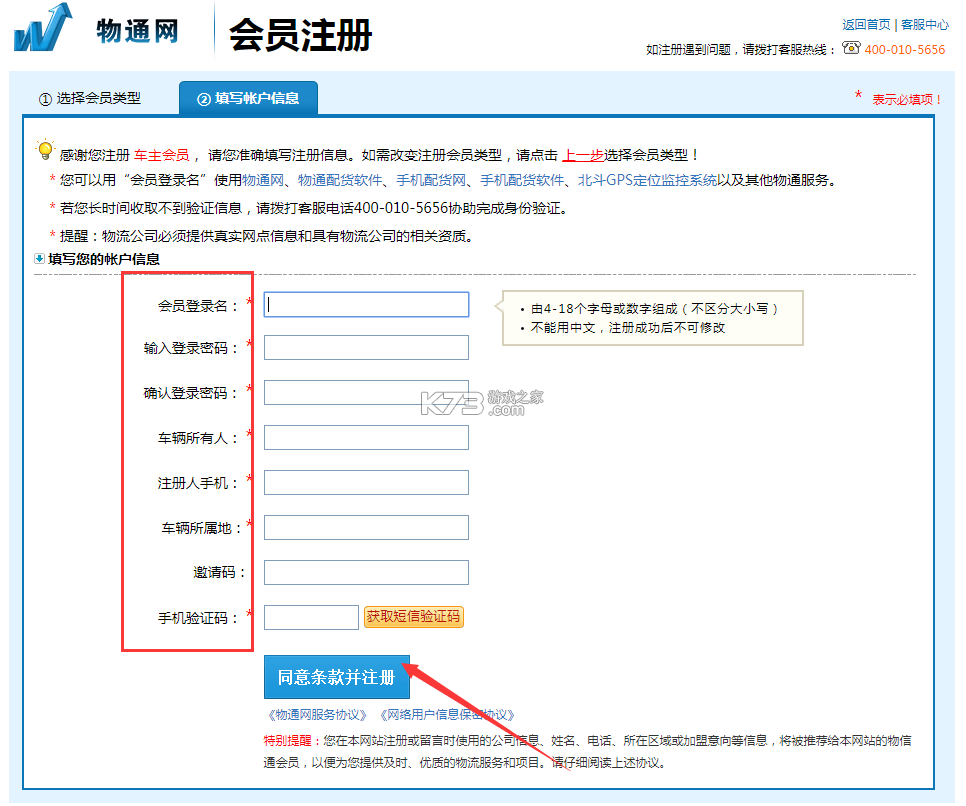Focus the 会员登录名 input field

(x=367, y=305)
